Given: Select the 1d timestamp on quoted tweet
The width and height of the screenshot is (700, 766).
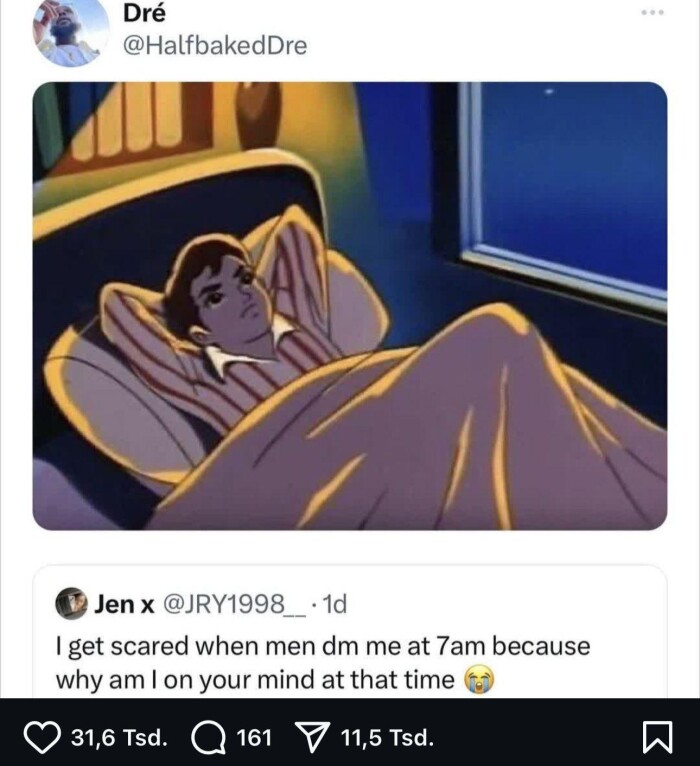Looking at the screenshot, I should (x=336, y=604).
